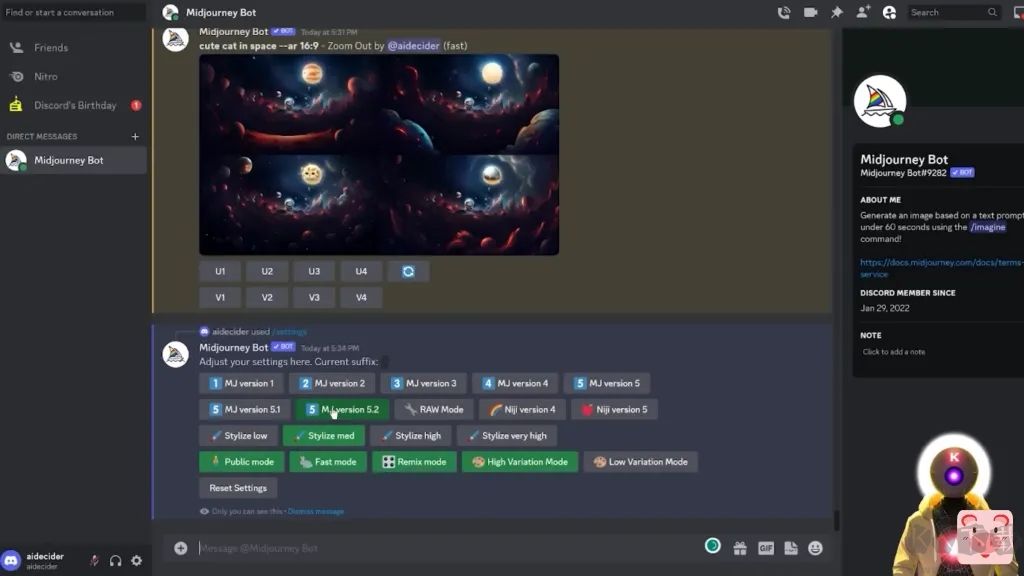Add friends to DM icon
Viewport: 1024px width, 576px height.
pos(863,12)
